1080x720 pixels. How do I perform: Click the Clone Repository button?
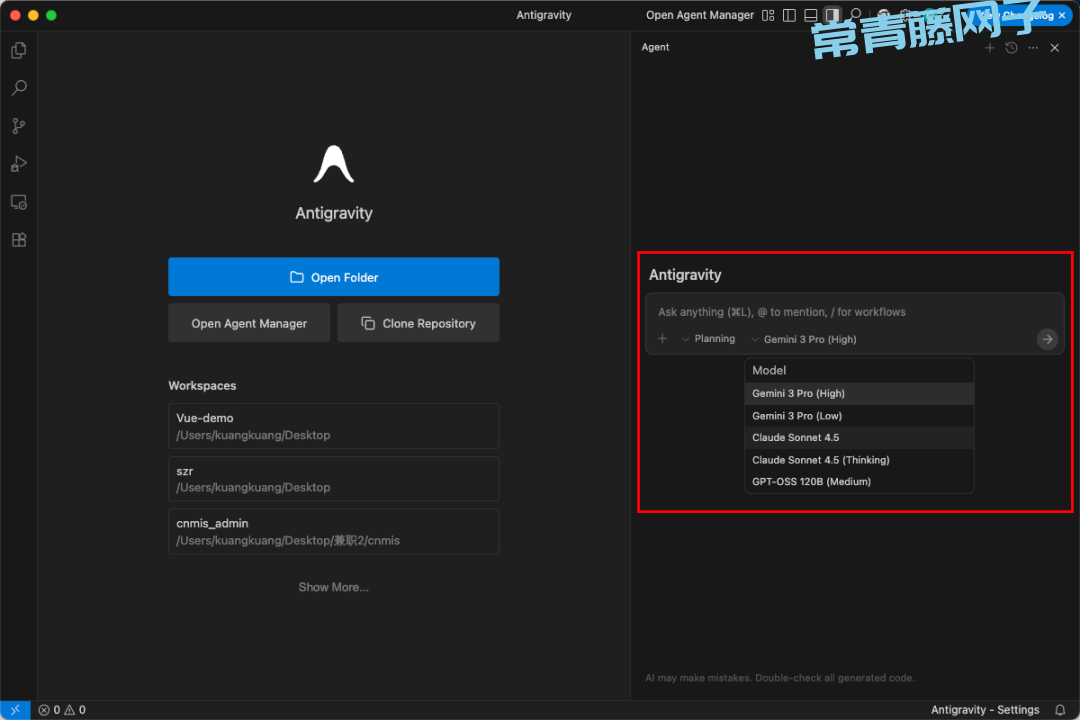pos(418,324)
